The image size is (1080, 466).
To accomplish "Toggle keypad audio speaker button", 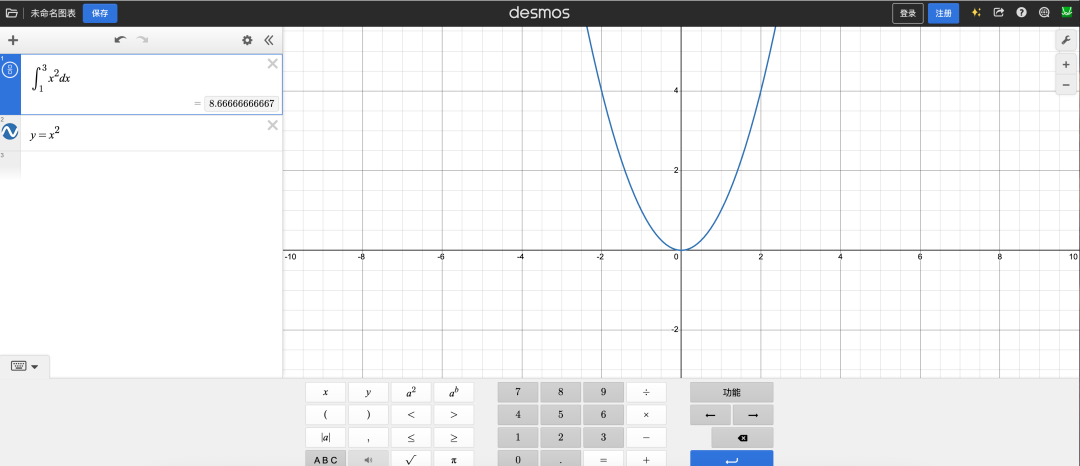I will point(368,459).
